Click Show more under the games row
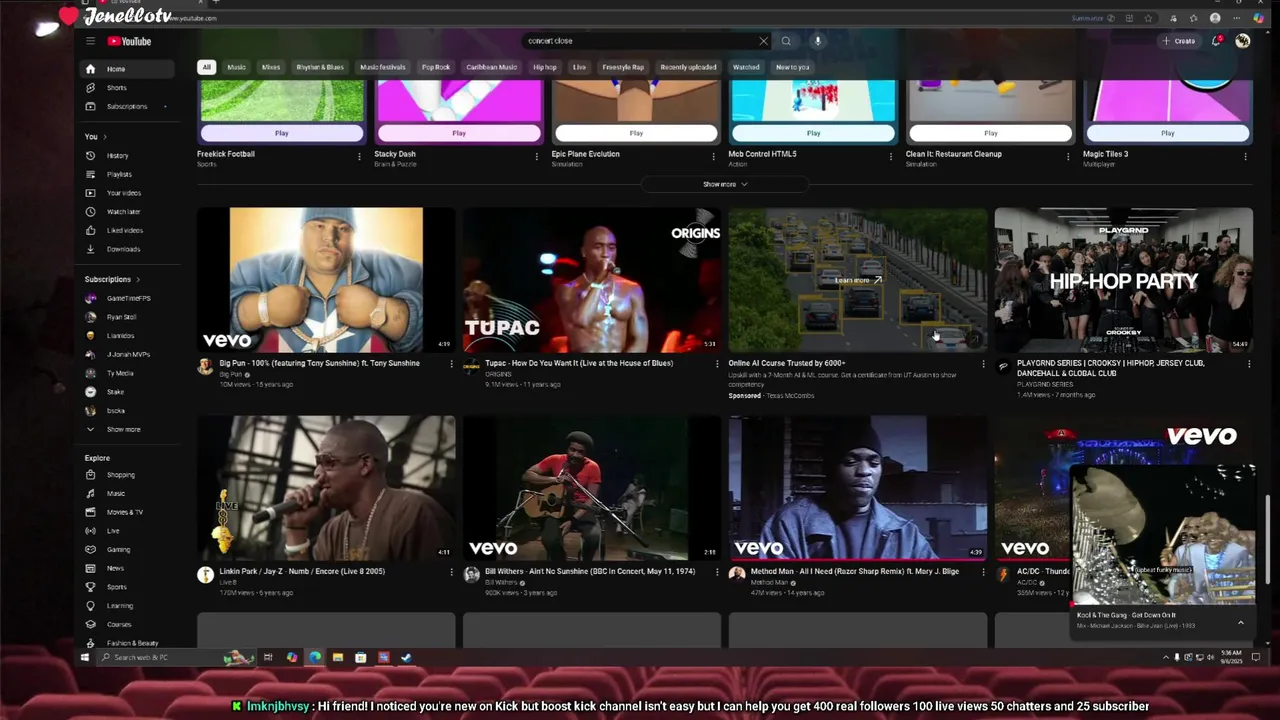The height and width of the screenshot is (720, 1280). click(x=725, y=184)
